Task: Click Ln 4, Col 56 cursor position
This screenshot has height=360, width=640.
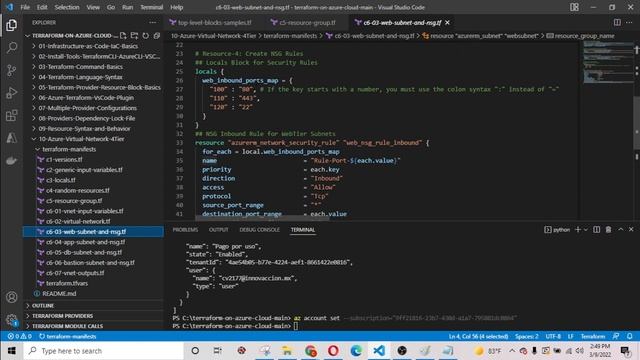Action: [478, 336]
